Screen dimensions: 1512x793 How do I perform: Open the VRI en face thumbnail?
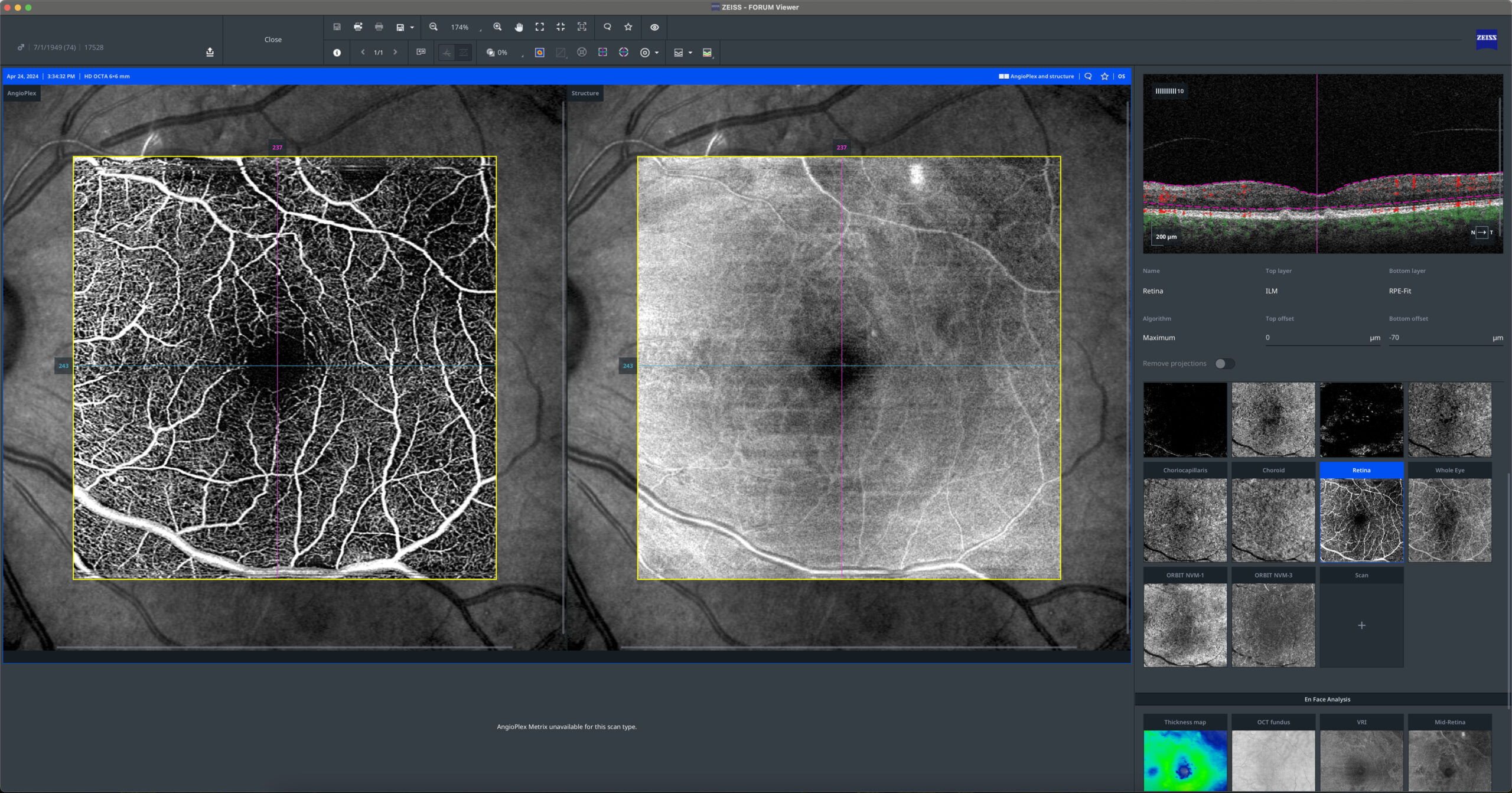(1361, 761)
